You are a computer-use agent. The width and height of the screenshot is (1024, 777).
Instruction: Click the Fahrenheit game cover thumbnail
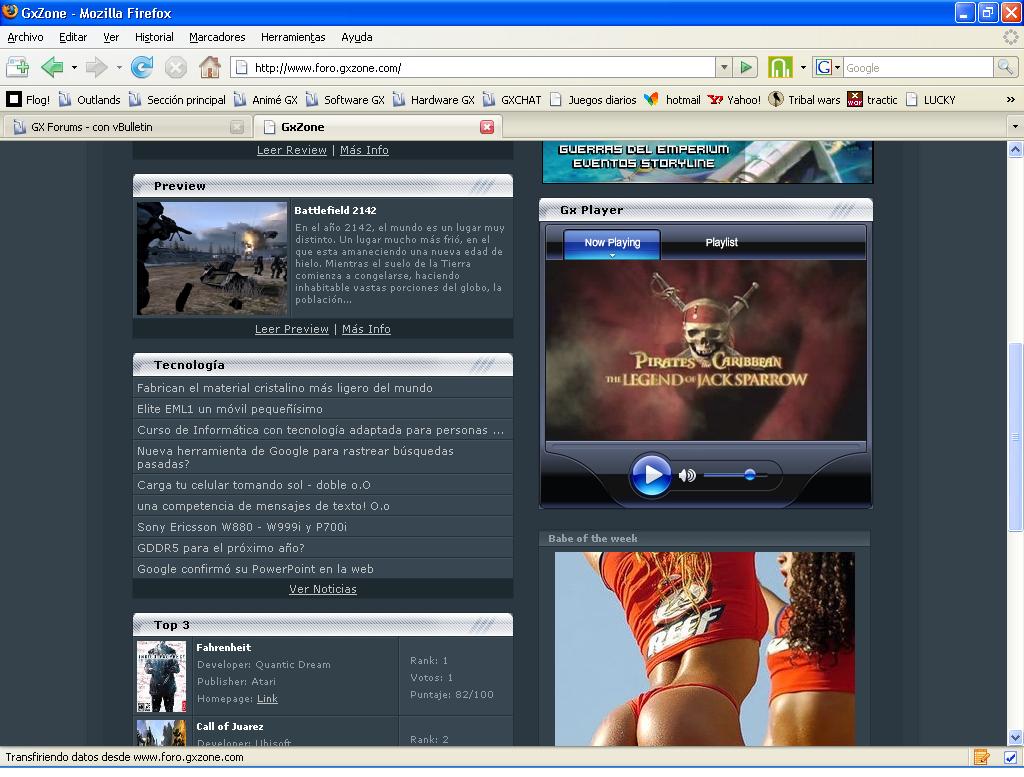(x=161, y=676)
